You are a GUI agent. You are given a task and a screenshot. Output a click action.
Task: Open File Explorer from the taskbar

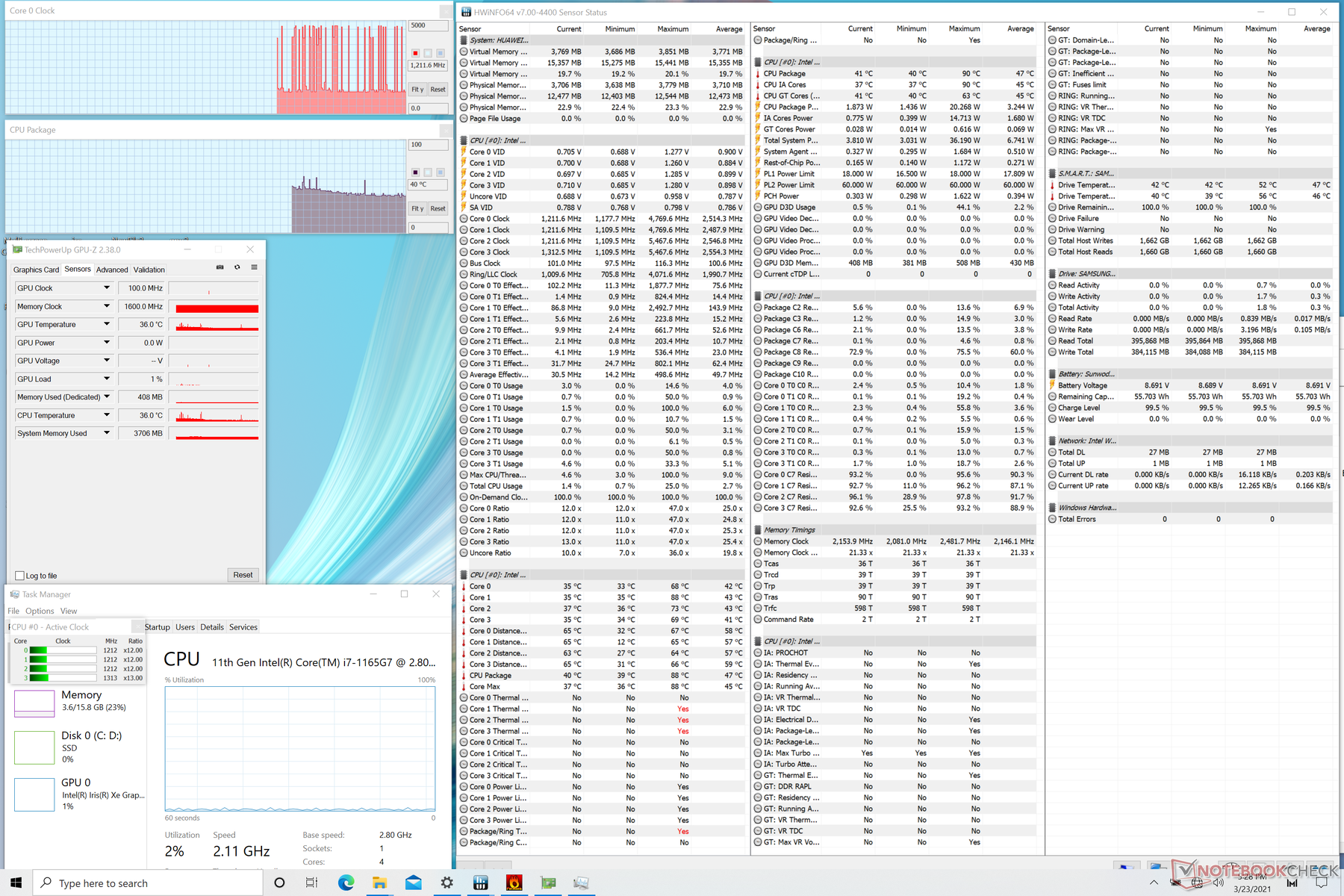(379, 883)
